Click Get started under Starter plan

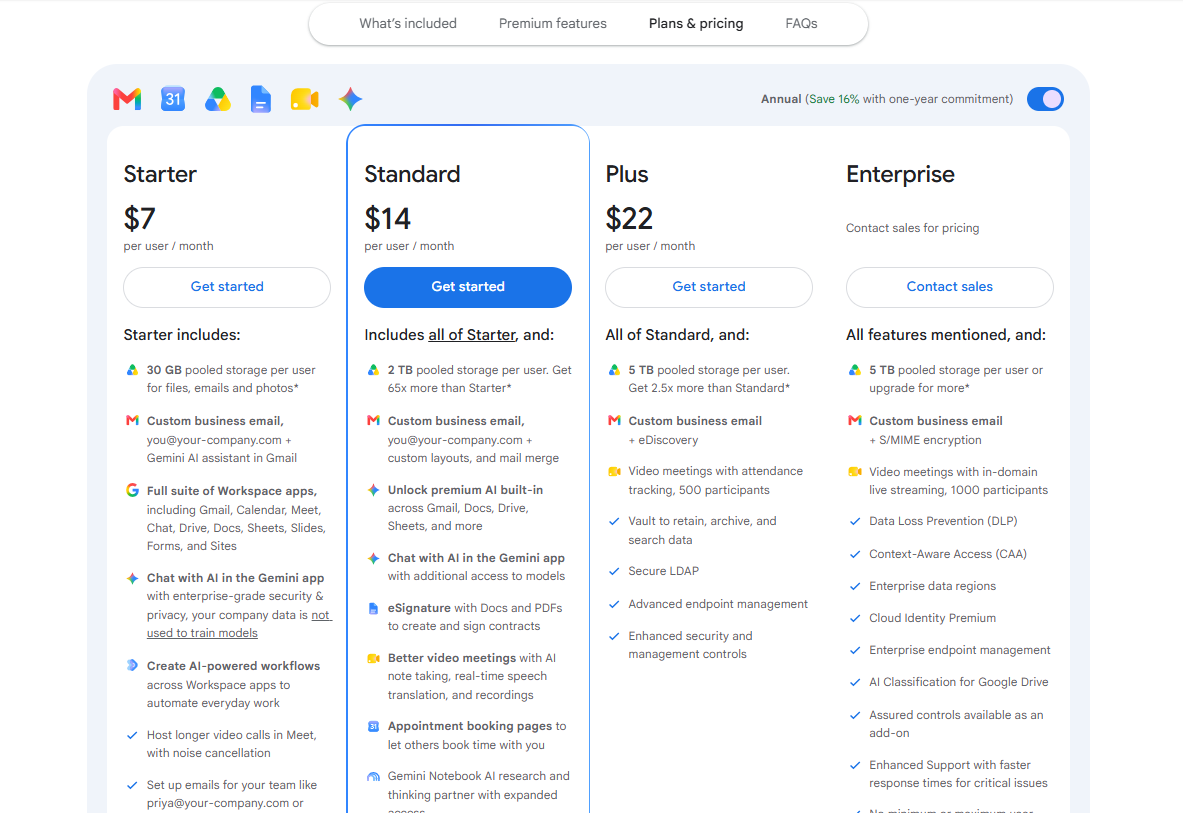227,287
